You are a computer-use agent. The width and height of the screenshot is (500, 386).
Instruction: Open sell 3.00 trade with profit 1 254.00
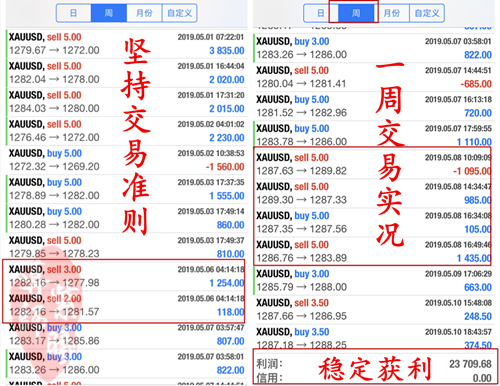click(x=126, y=276)
